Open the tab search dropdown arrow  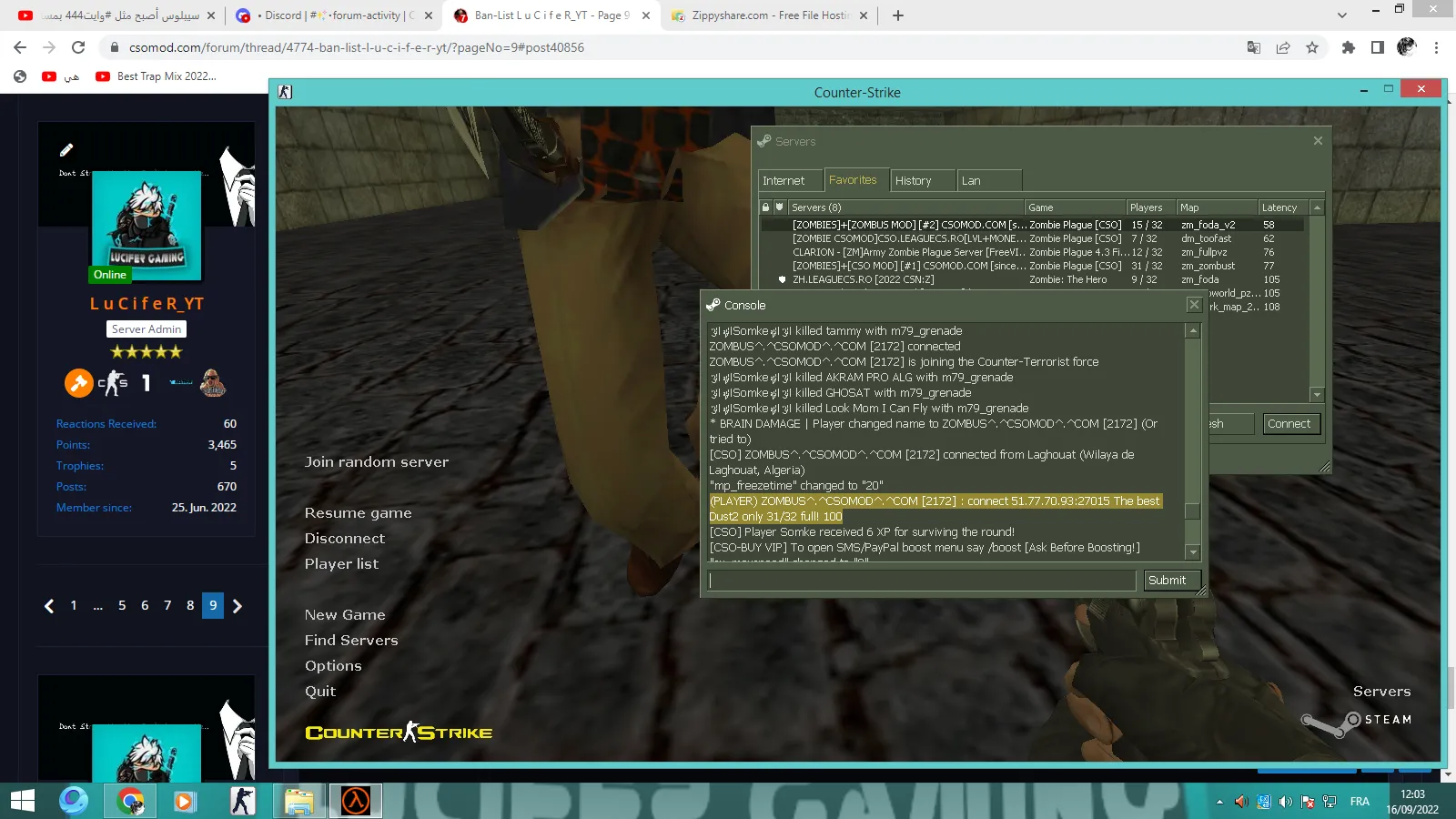(1341, 15)
